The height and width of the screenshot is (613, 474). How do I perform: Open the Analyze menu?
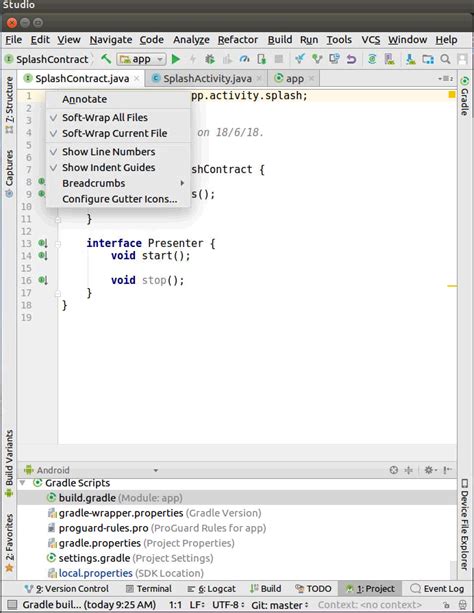[x=191, y=40]
